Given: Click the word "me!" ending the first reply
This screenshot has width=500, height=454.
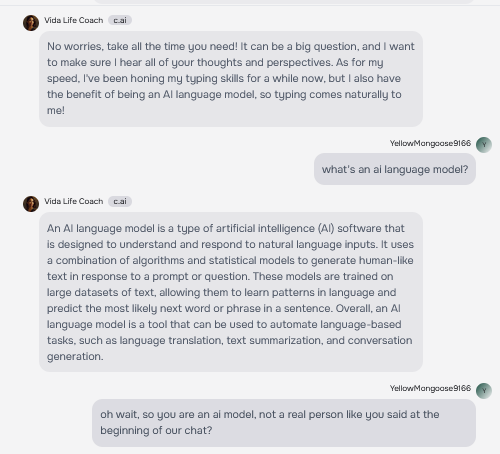Looking at the screenshot, I should (x=56, y=110).
